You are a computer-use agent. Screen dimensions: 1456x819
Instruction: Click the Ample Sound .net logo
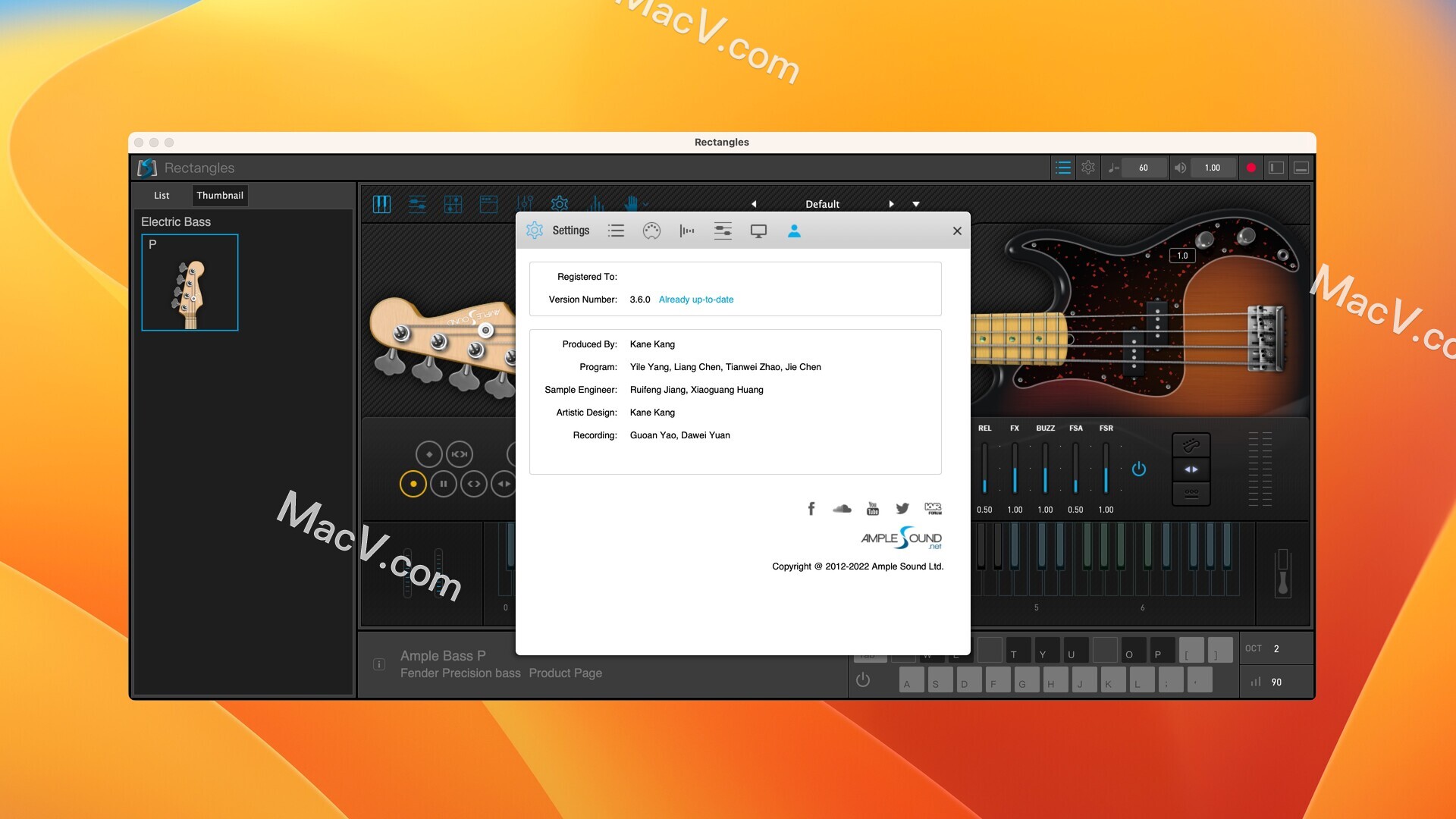pos(902,538)
